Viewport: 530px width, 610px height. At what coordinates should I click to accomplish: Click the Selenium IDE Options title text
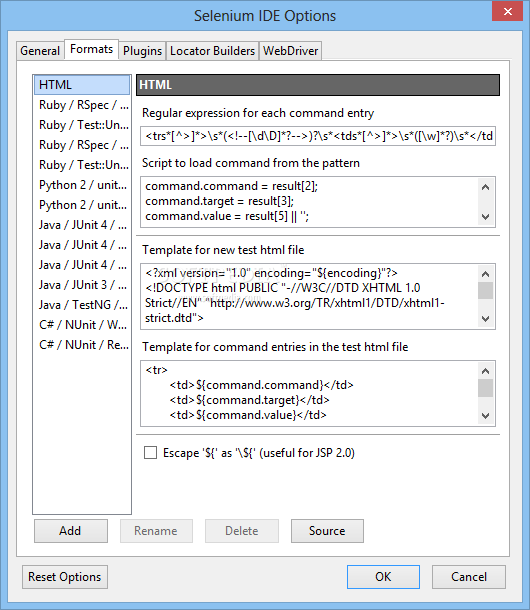(x=265, y=16)
